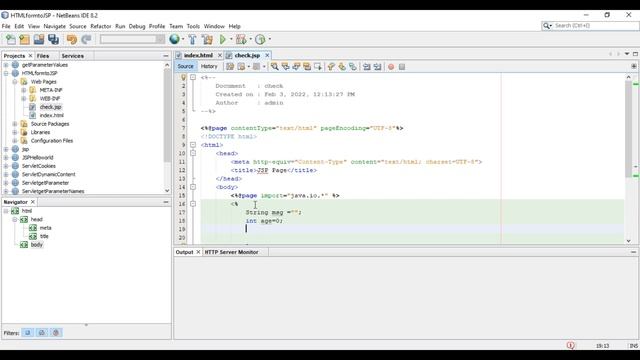
Task: Click the New File toolbar icon
Action: pyautogui.click(x=11, y=40)
